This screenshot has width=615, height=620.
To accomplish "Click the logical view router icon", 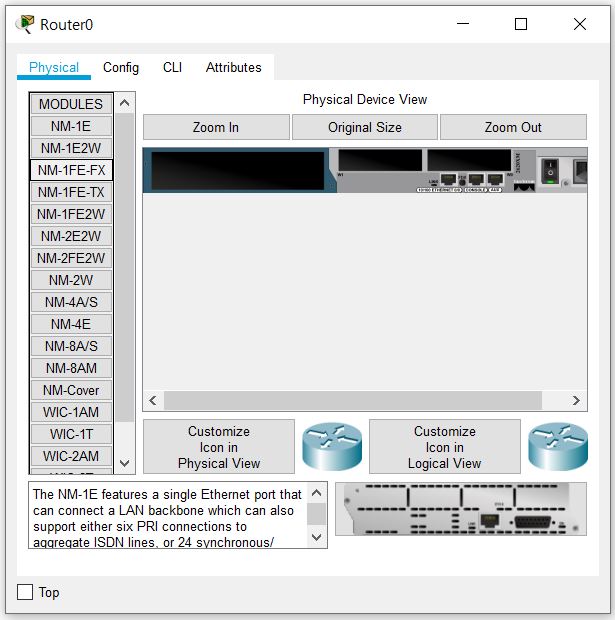I will point(558,446).
